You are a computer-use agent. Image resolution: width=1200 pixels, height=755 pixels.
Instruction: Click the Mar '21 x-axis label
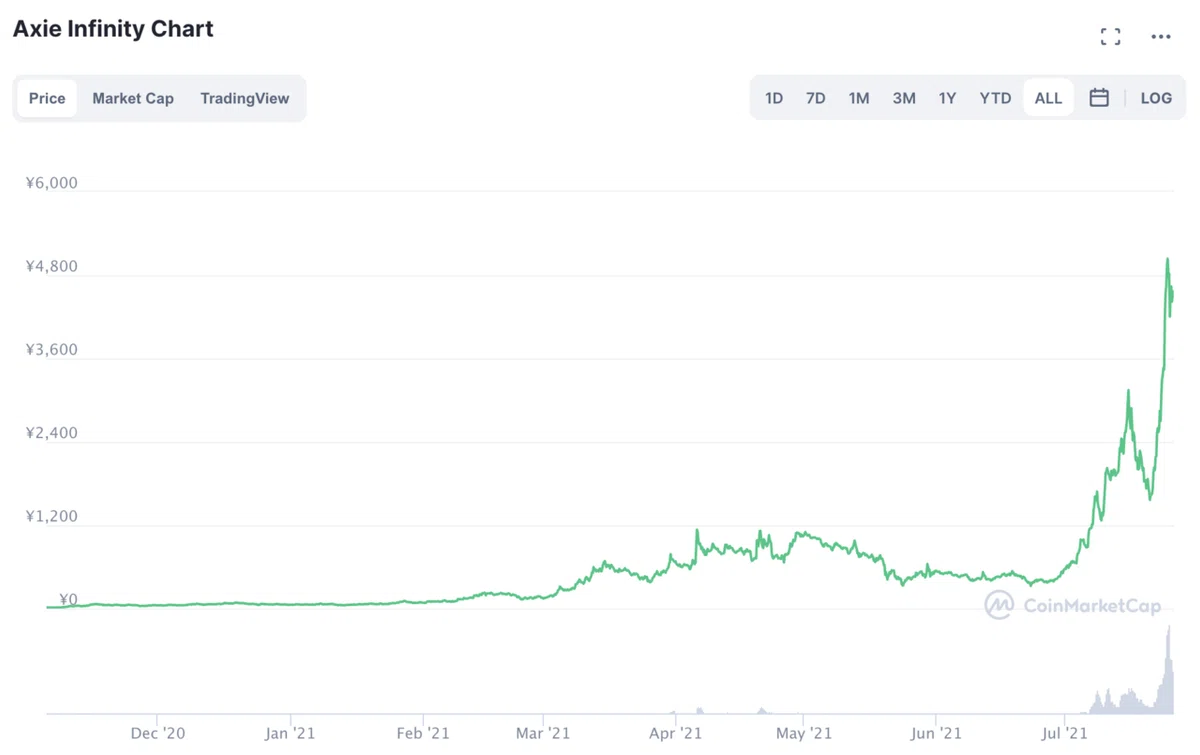coord(543,733)
